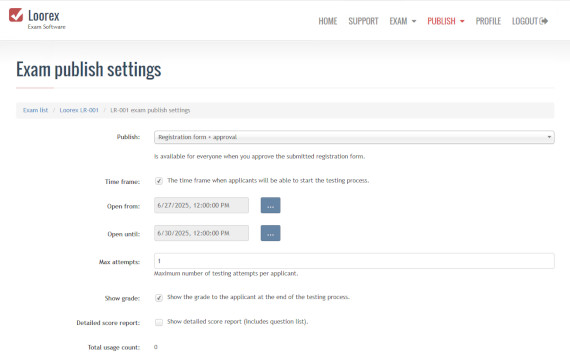Open the Publish mode dropdown

coord(354,137)
